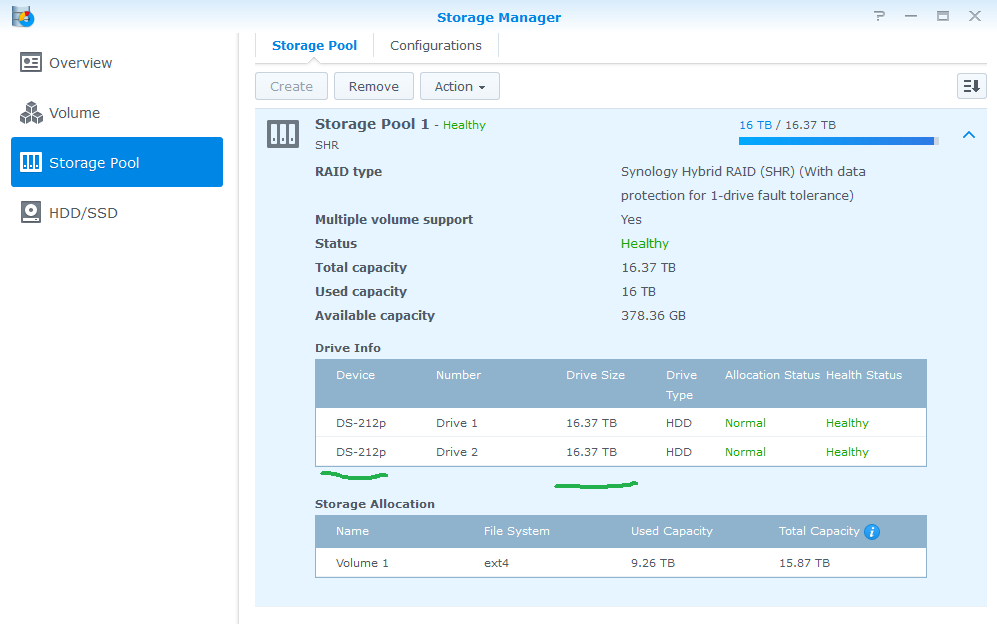Click the ext4 file system cell
This screenshot has height=624, width=997.
click(x=496, y=563)
